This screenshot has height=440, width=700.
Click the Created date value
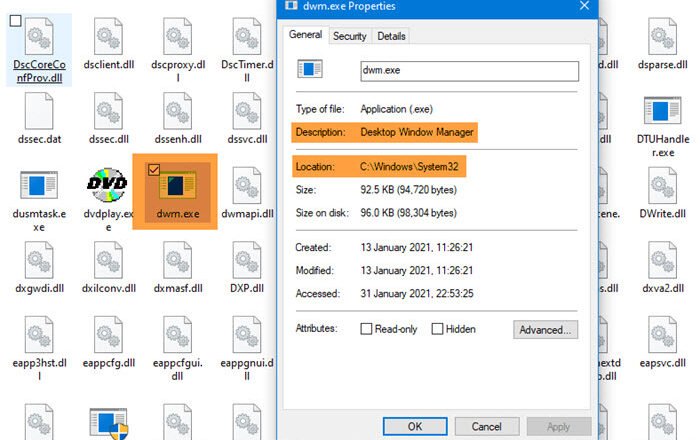click(417, 247)
